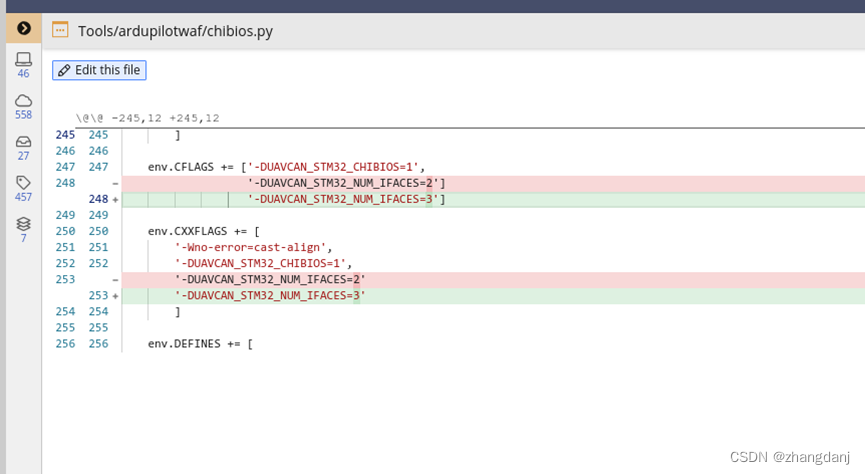Screen dimensions: 865x474
Task: Click line number 245 in old column
Action: (x=65, y=135)
